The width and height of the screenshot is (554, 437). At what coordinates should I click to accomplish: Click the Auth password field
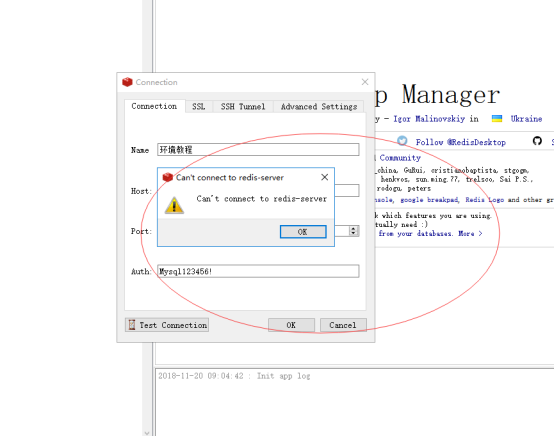(258, 271)
